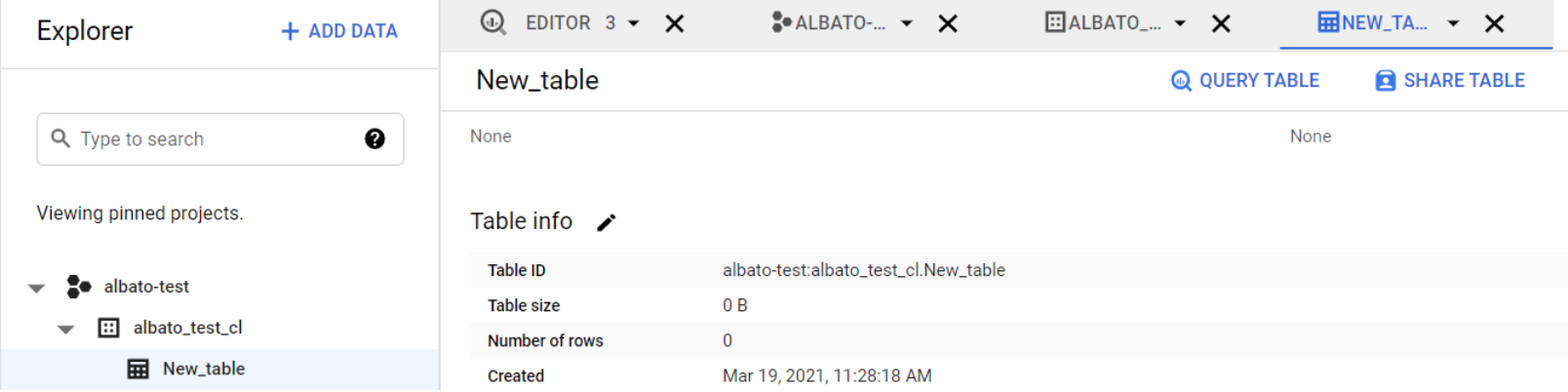Switch to the ALBATO_ dataset tab
1568x392 pixels.
pyautogui.click(x=1103, y=23)
